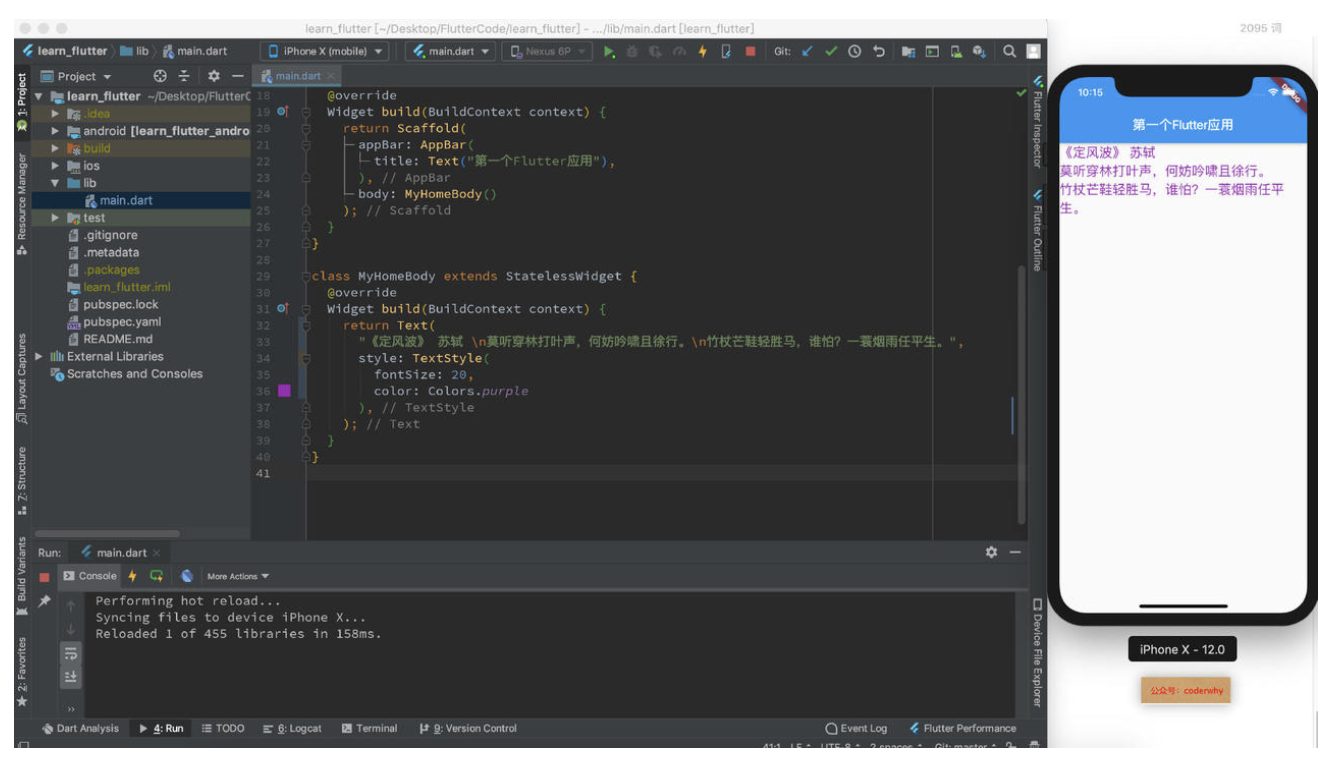Toggle the Build Variants side tab
1328x758 pixels.
click(x=22, y=576)
